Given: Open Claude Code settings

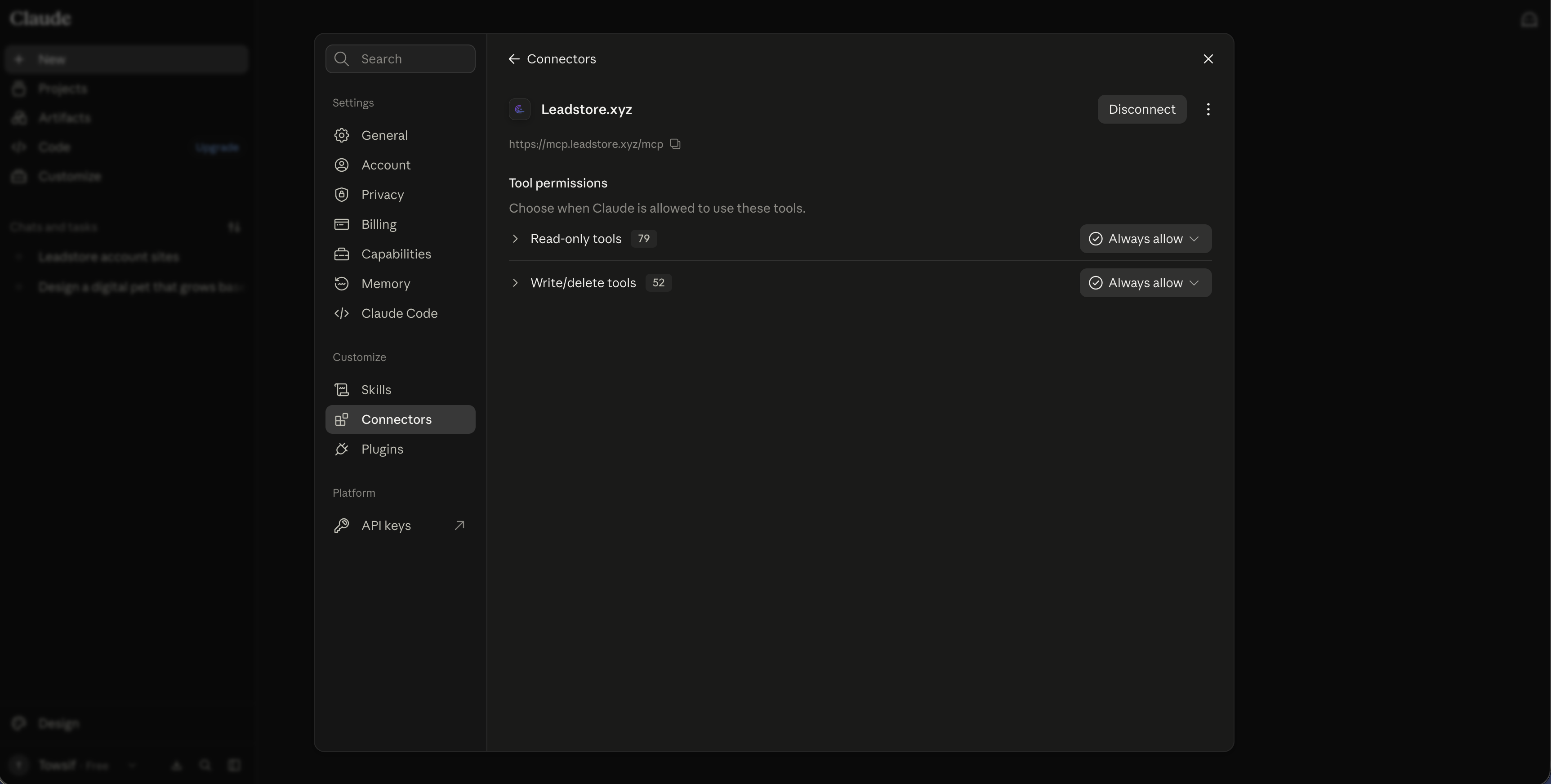Looking at the screenshot, I should [x=400, y=313].
